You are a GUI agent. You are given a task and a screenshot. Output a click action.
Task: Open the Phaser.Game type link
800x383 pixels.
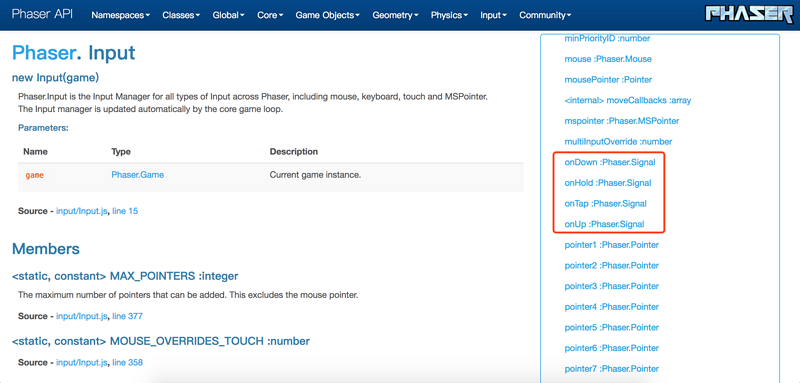tap(137, 175)
